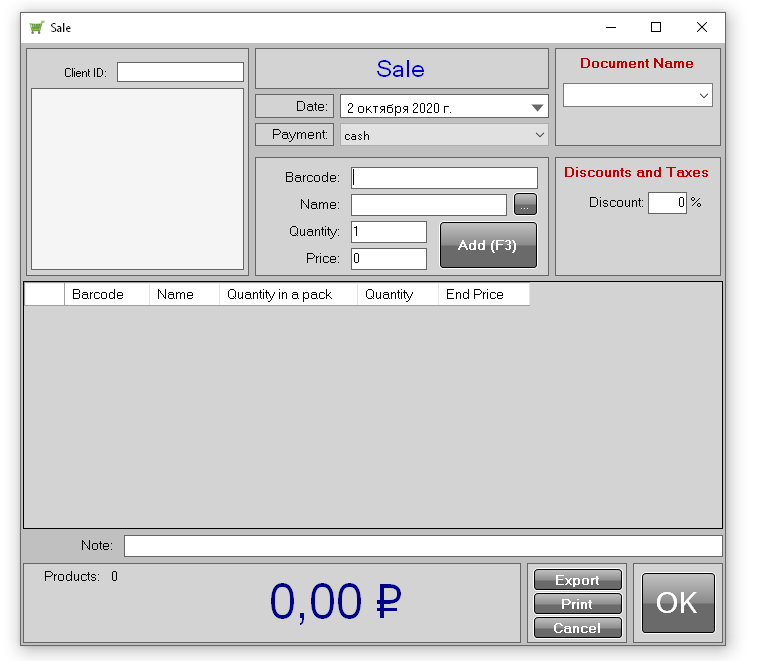The image size is (766, 661).
Task: Click the Discount percentage field
Action: coord(667,202)
